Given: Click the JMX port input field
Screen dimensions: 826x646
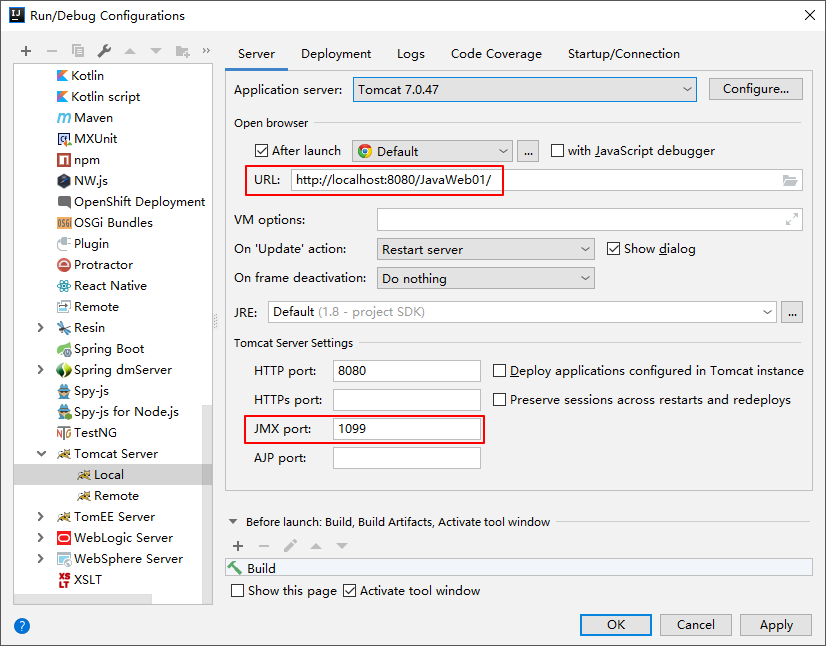Looking at the screenshot, I should 407,429.
